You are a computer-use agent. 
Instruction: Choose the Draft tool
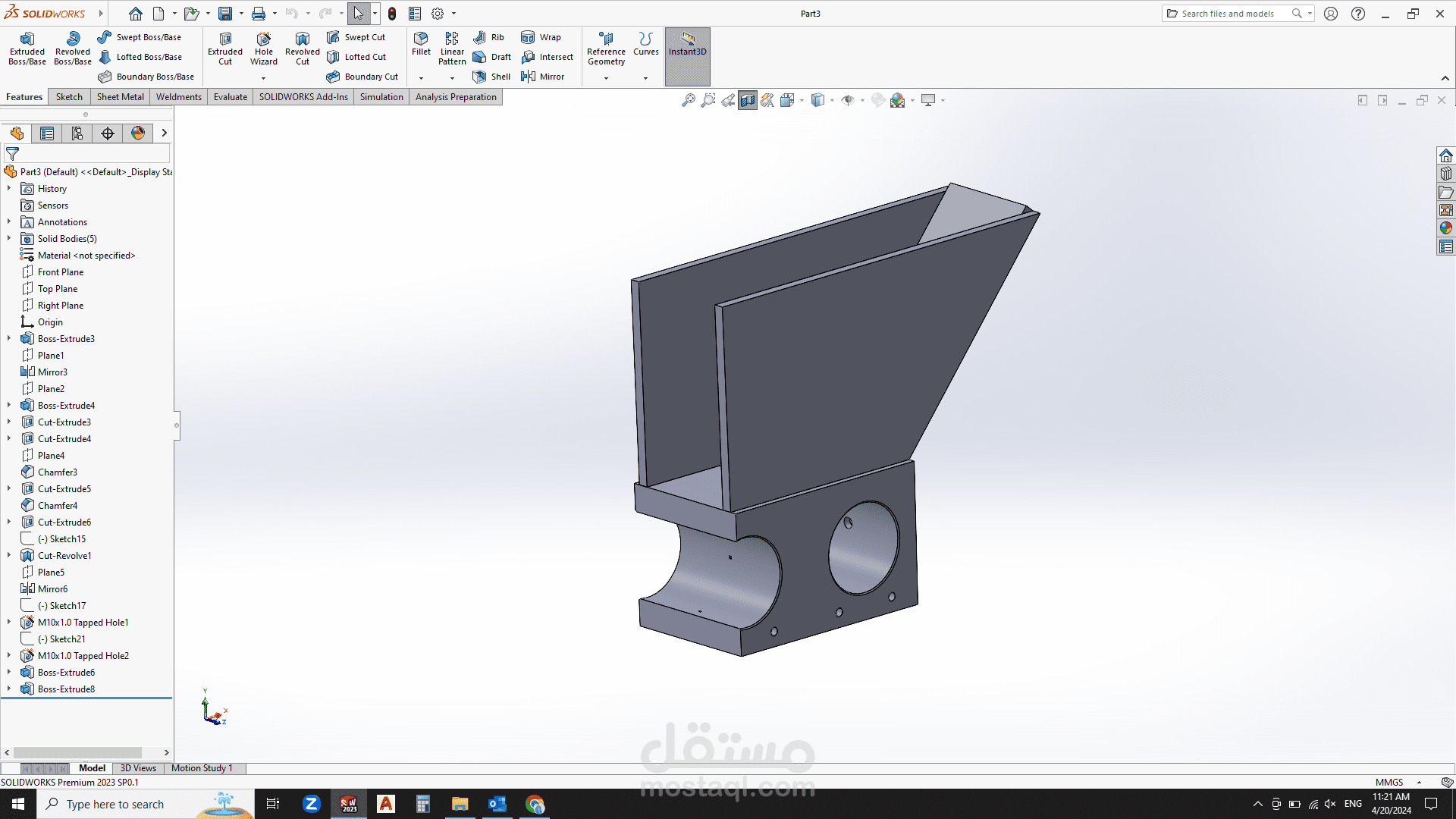coord(492,57)
